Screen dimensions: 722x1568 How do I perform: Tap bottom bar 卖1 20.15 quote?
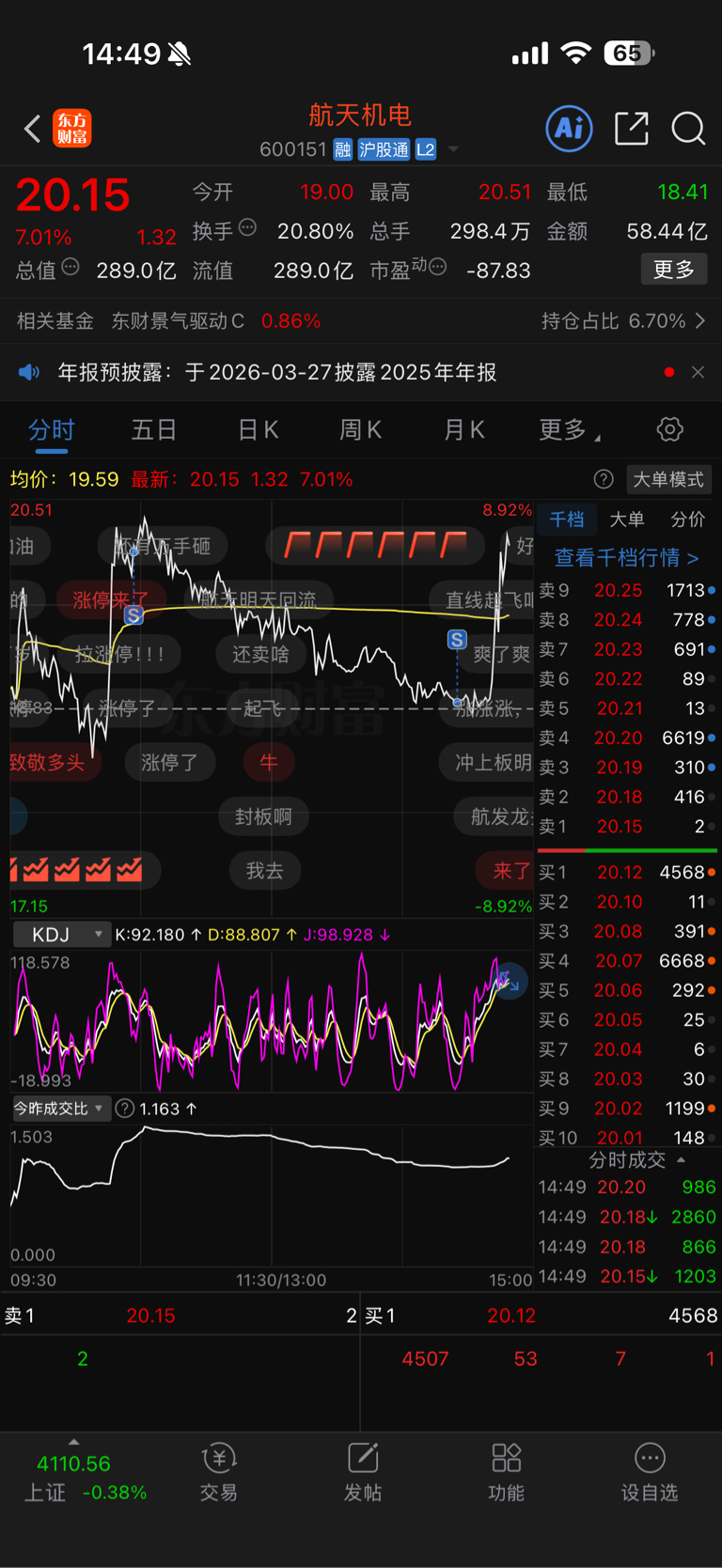pos(180,1315)
